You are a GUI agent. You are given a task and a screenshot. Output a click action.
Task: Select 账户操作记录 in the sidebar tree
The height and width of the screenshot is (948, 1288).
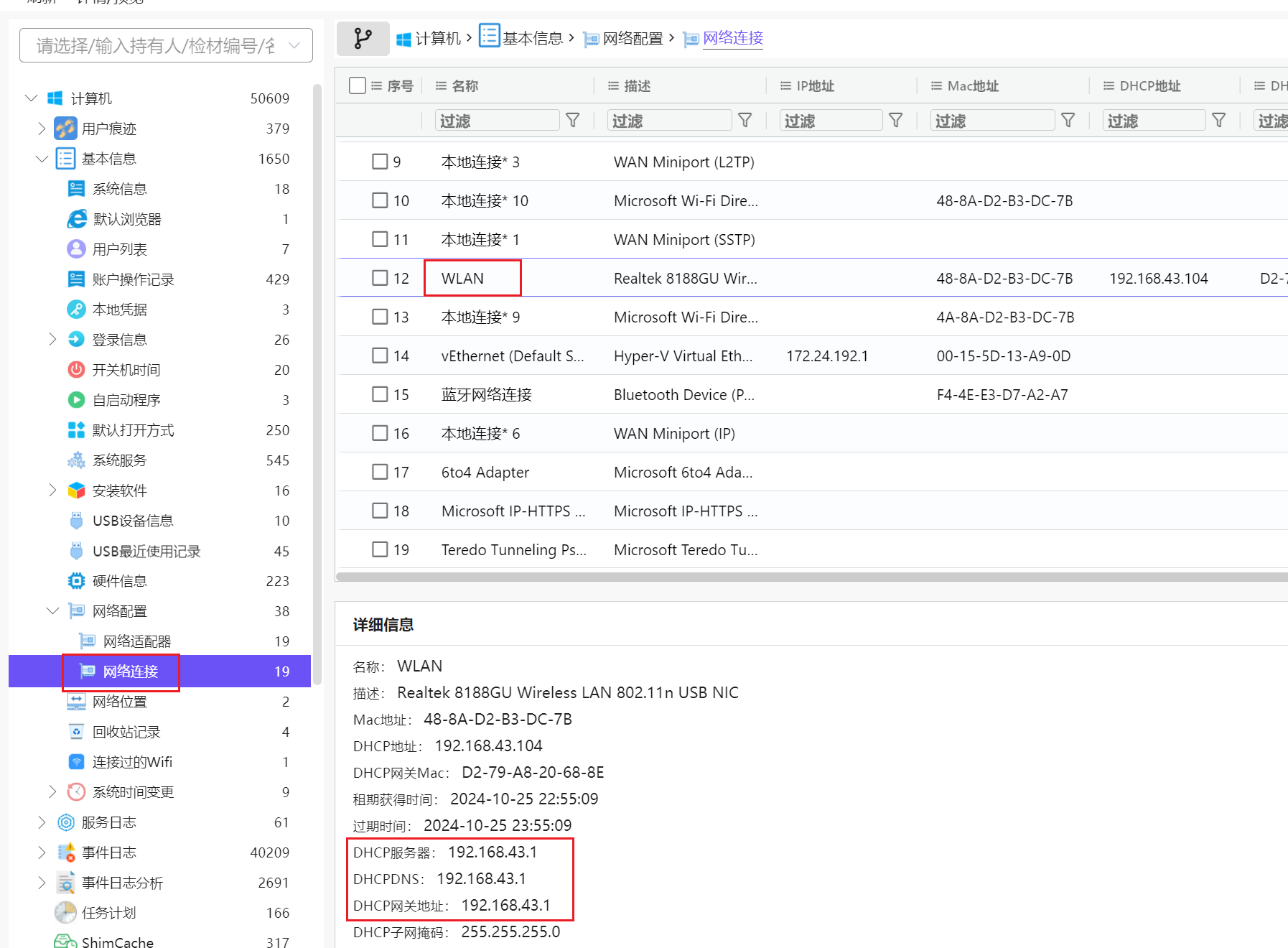point(133,279)
